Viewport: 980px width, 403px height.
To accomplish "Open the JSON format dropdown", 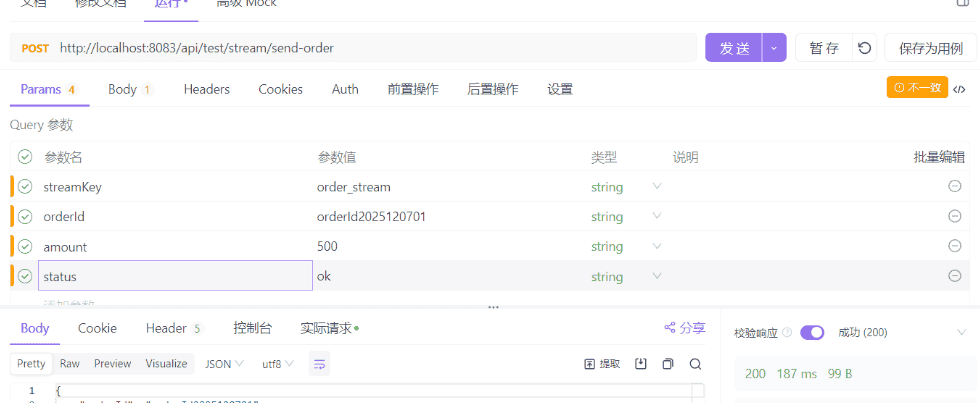I will (224, 364).
